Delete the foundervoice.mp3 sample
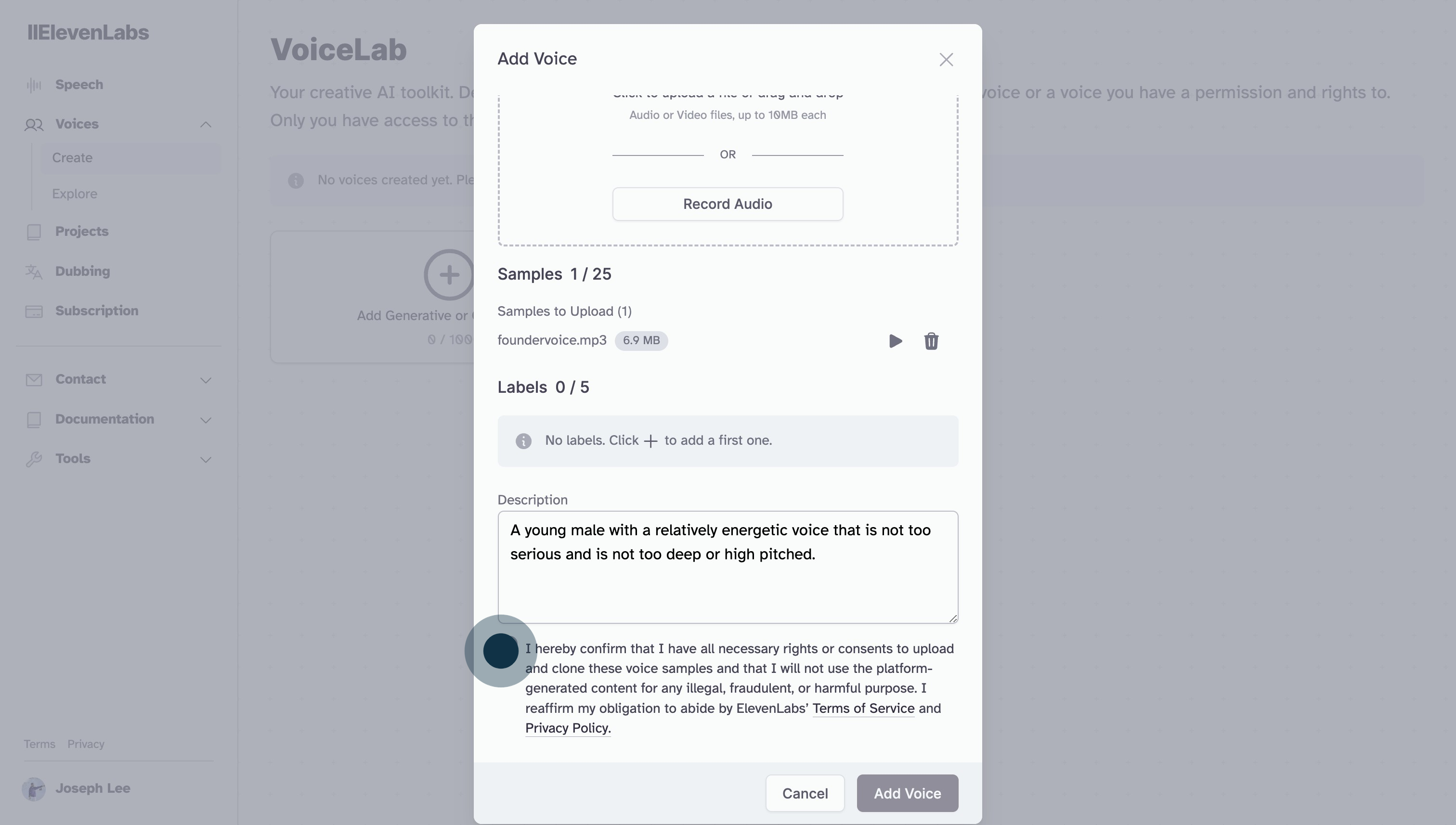The image size is (1456, 825). (931, 341)
